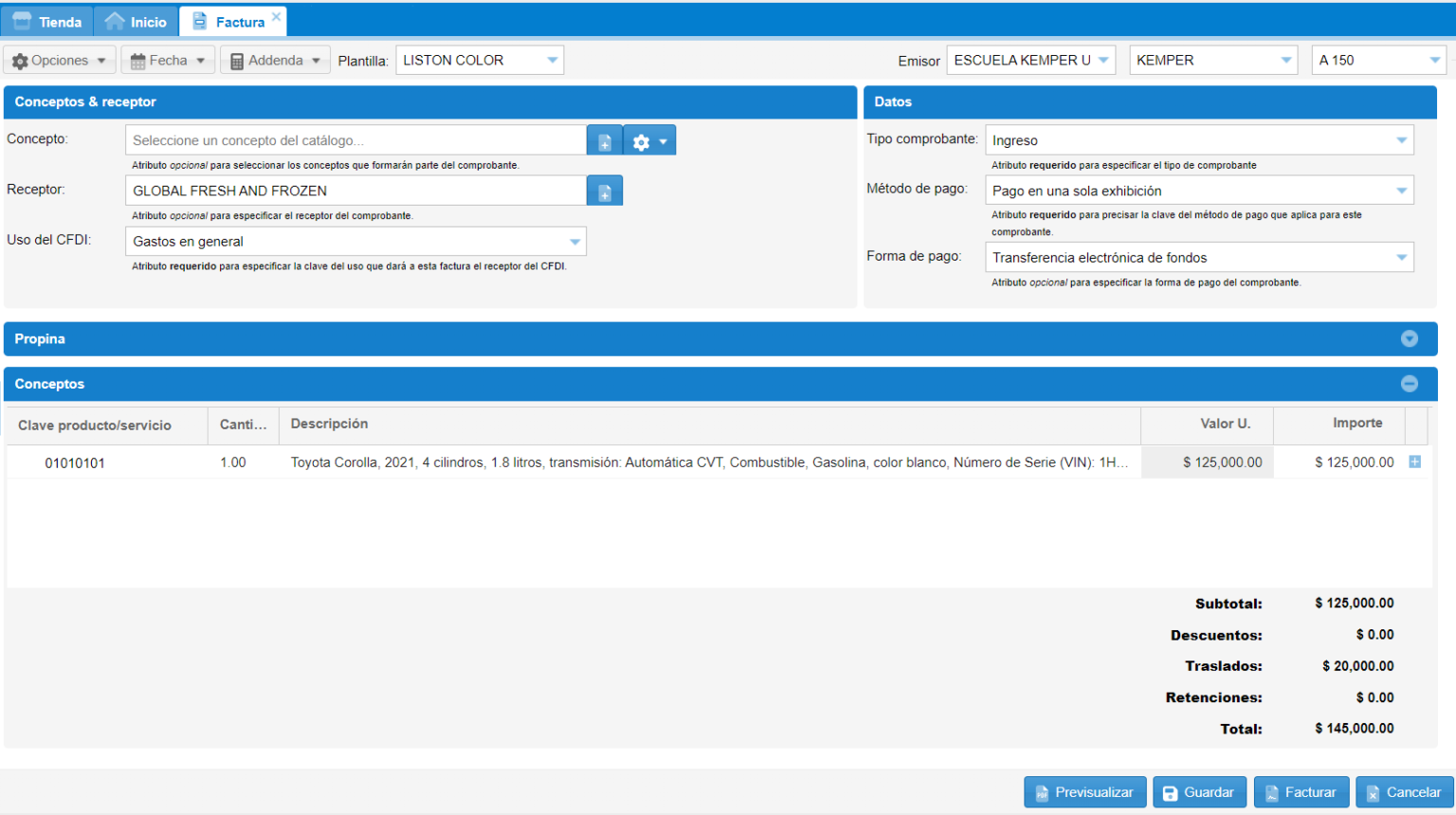This screenshot has width=1456, height=815.
Task: Click the Guardar button
Action: coord(1199,792)
